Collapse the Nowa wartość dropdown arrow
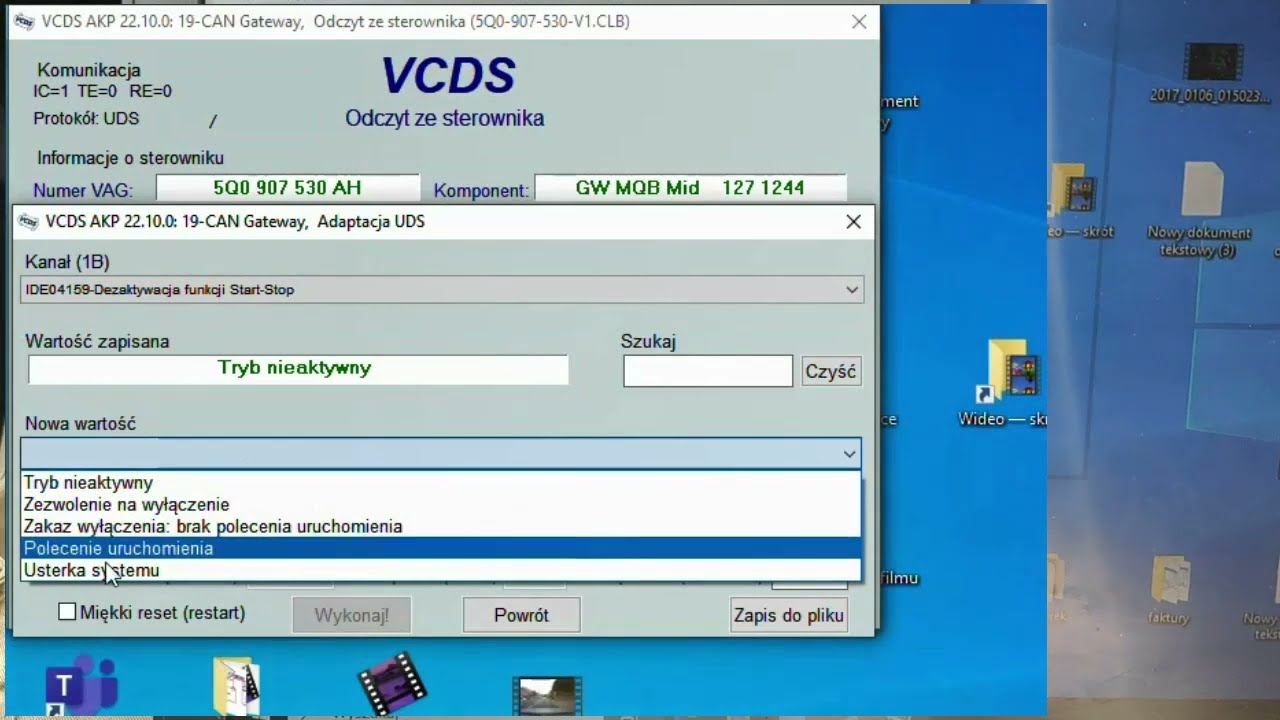The width and height of the screenshot is (1280, 720). click(x=849, y=454)
